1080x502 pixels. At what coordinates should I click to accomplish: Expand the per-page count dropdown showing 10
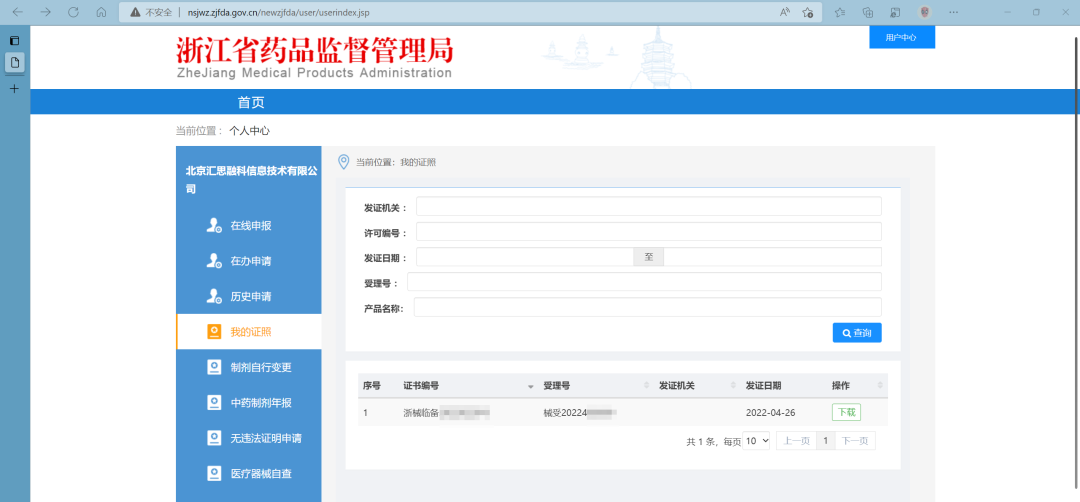(x=757, y=441)
